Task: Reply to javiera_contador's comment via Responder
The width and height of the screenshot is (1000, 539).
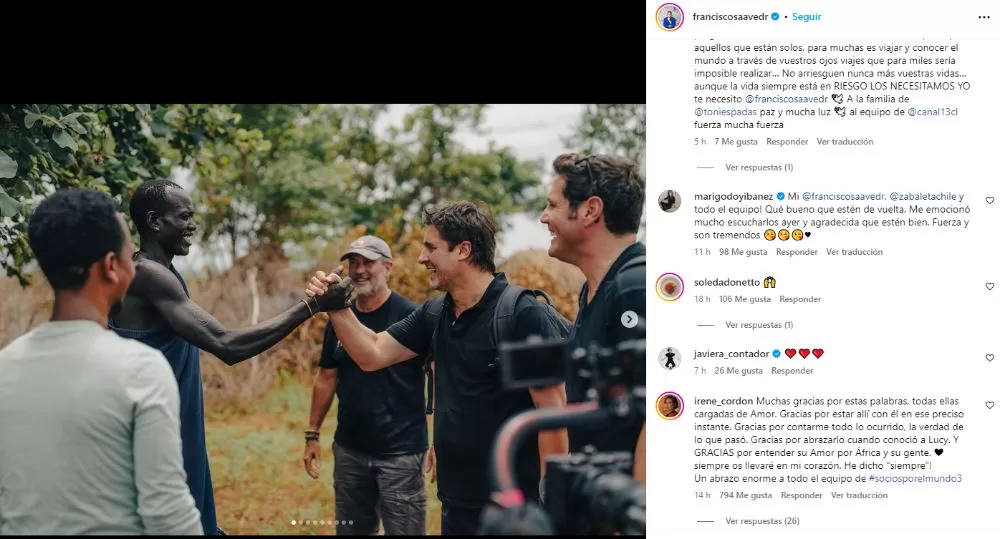Action: 792,371
